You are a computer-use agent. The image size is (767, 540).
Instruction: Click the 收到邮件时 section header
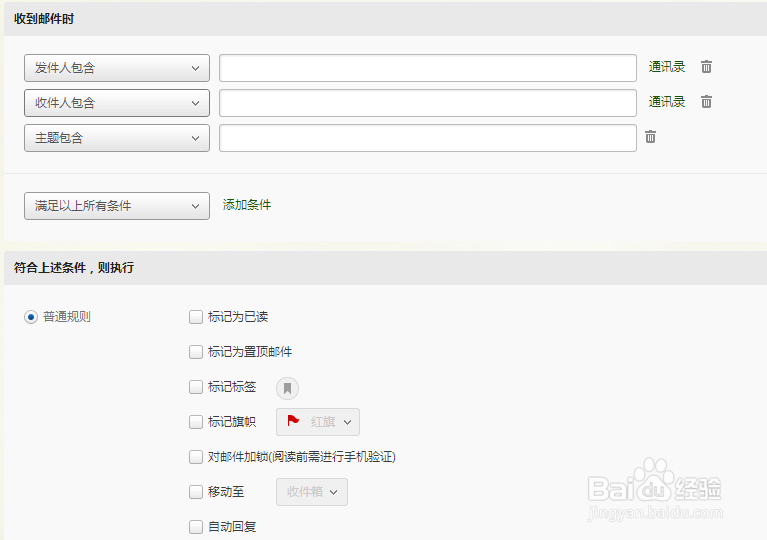pos(44,19)
